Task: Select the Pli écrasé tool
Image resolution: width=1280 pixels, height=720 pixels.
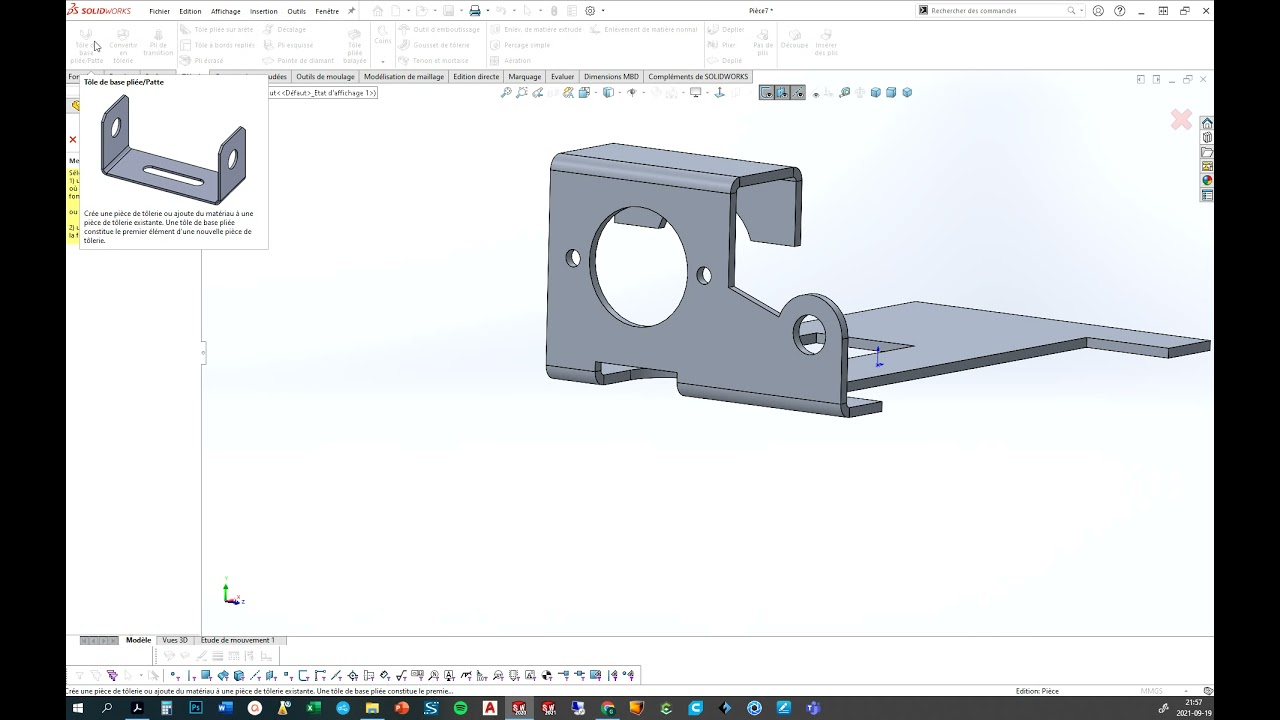Action: (202, 60)
